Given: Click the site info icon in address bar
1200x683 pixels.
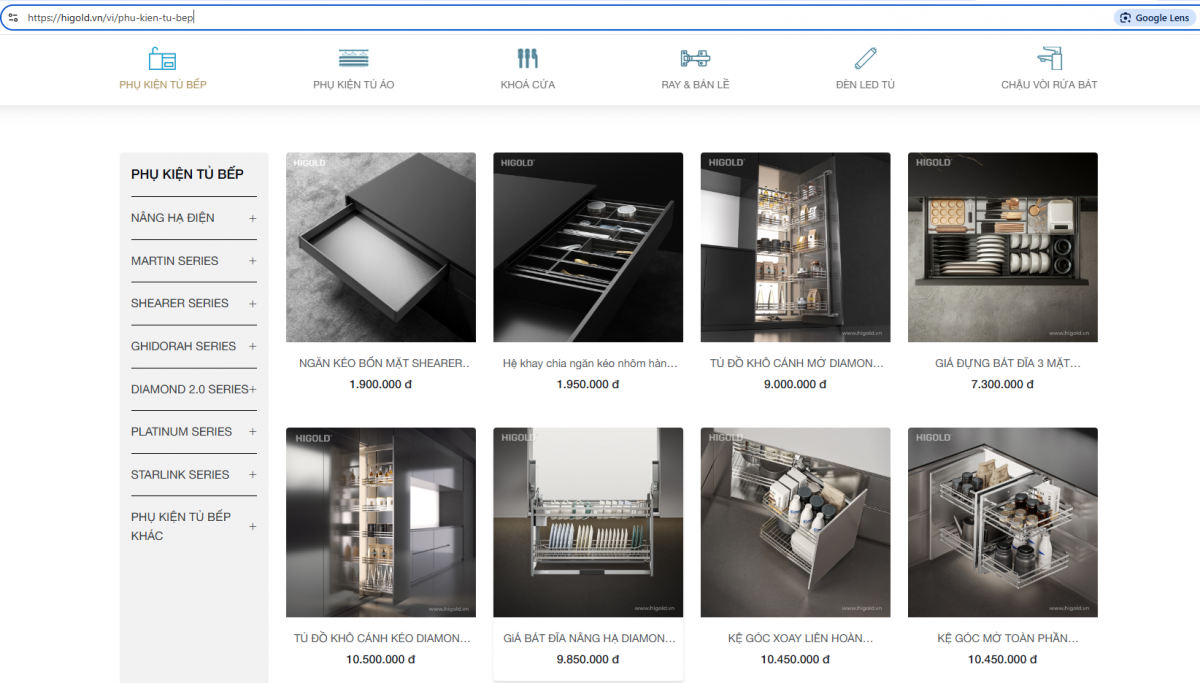Looking at the screenshot, I should [13, 18].
